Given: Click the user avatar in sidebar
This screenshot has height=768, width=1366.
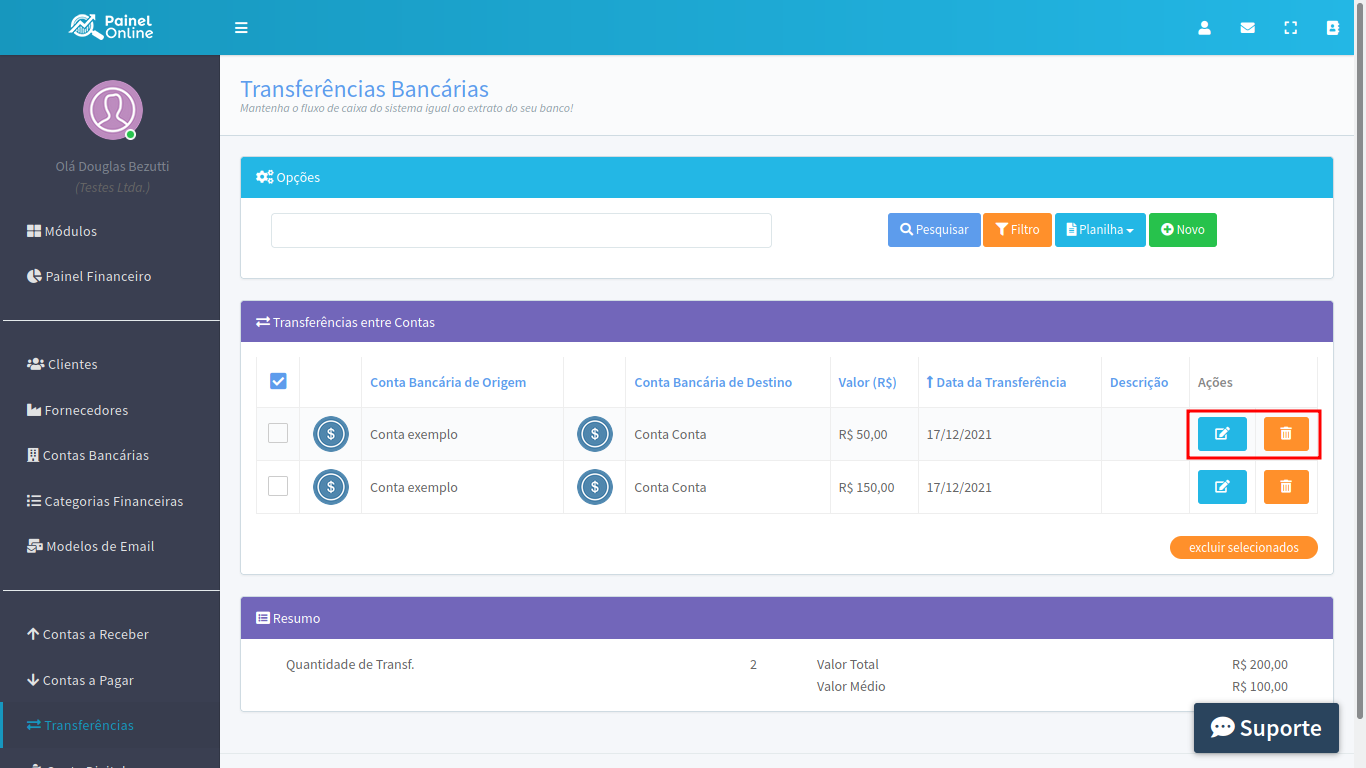Looking at the screenshot, I should tap(112, 110).
